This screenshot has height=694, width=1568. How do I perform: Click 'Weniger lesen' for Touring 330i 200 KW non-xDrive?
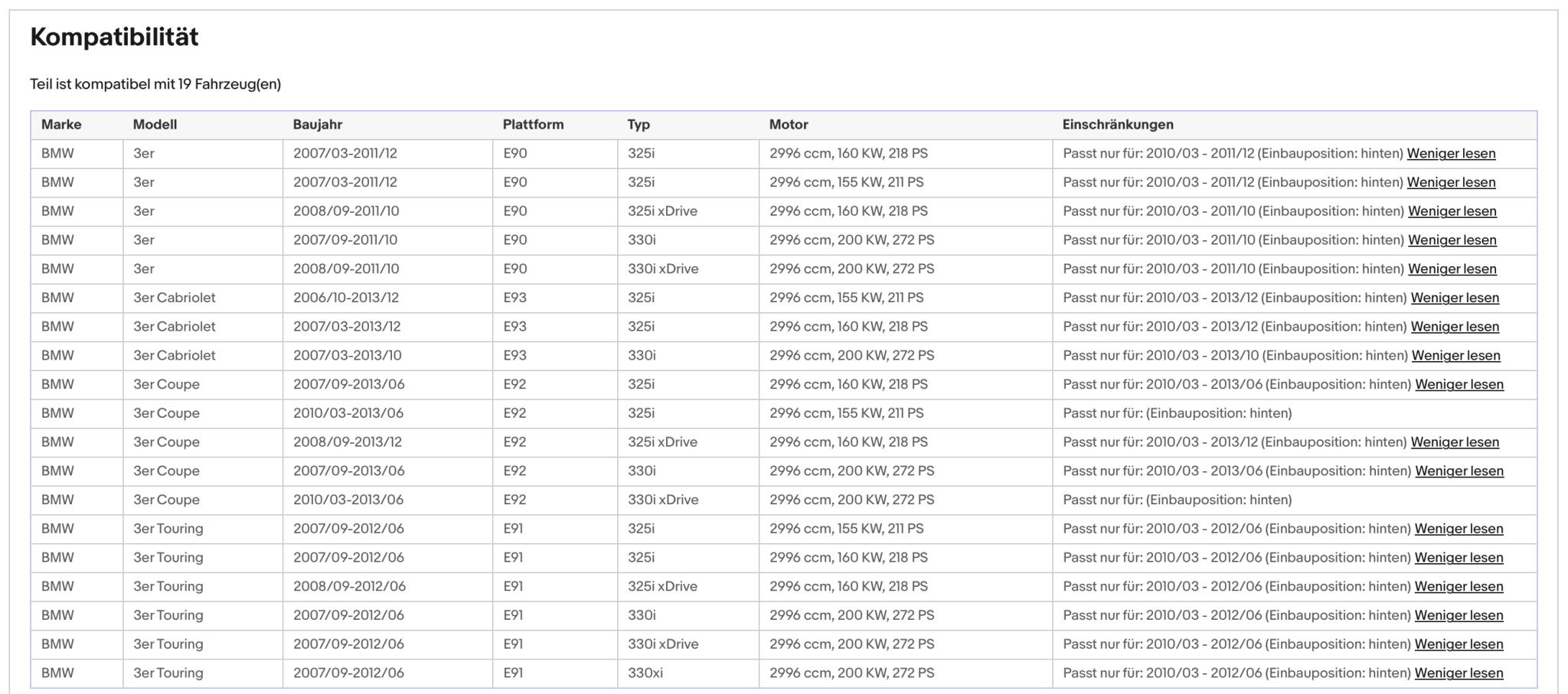coord(1459,615)
